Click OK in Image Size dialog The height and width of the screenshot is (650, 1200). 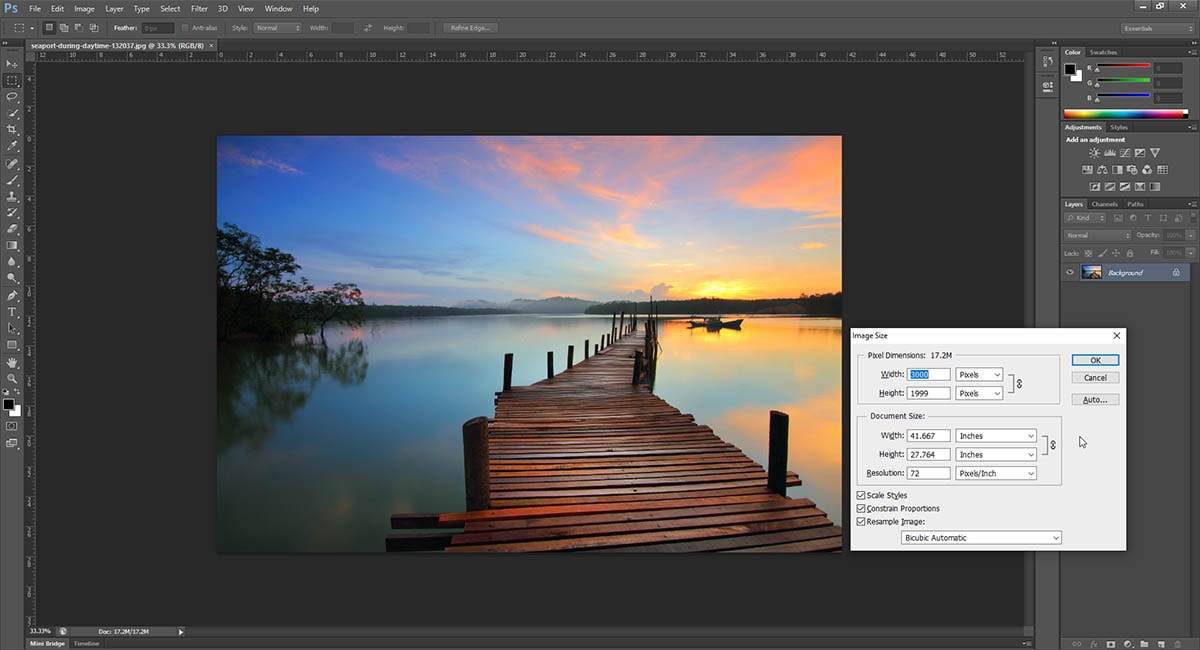[x=1095, y=360]
